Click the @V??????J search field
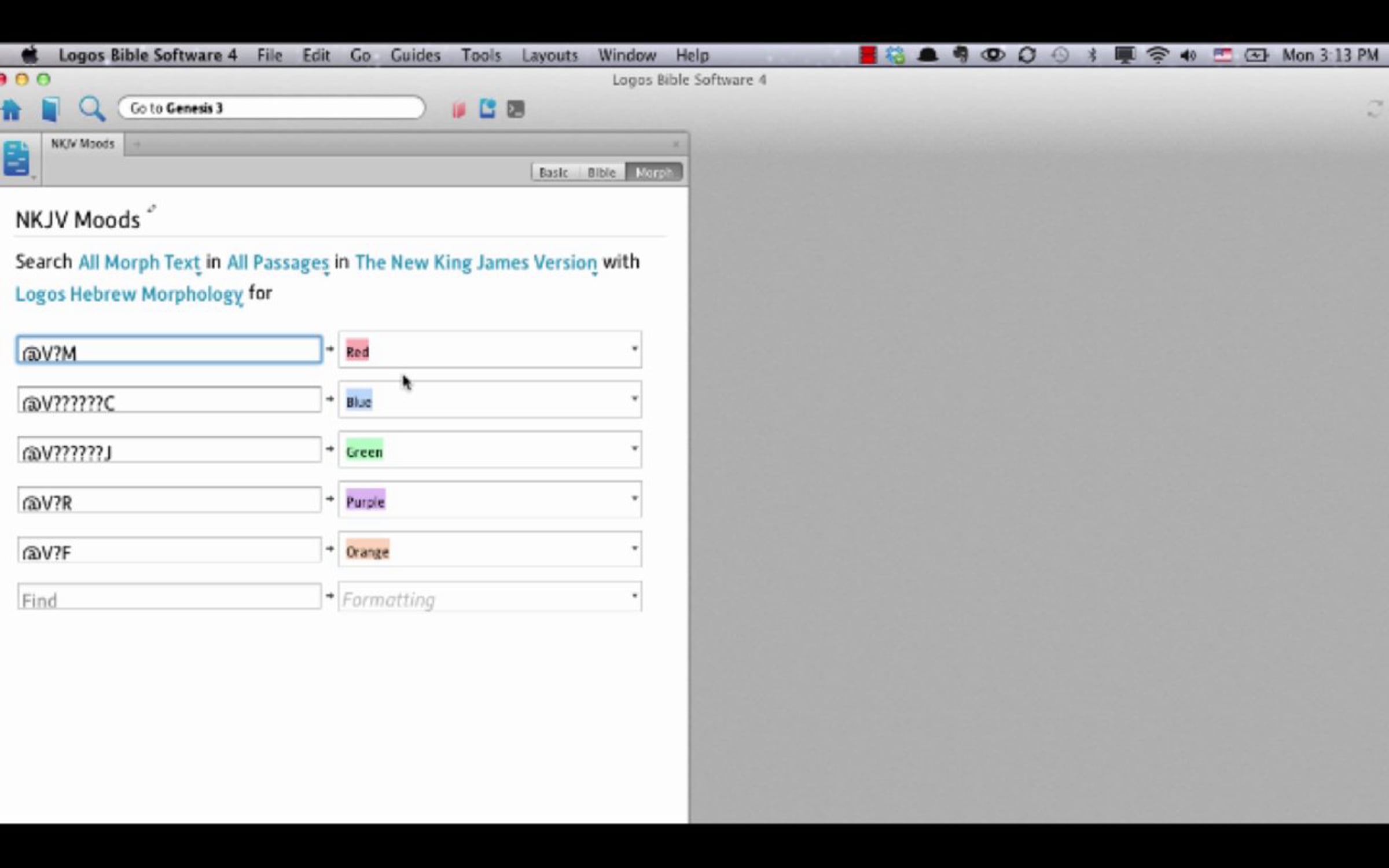Screen dimensions: 1389x868 (x=169, y=450)
